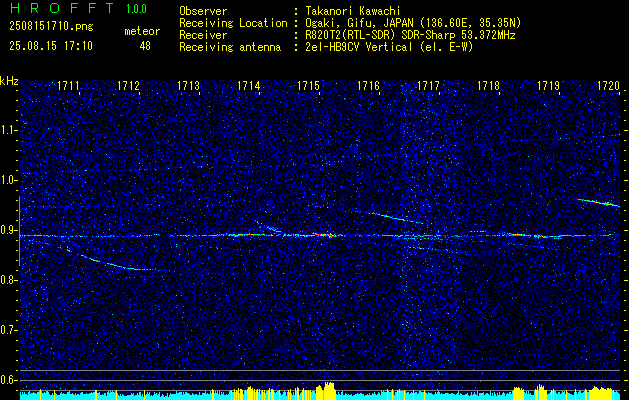Click the version number 1.0.0
629x400 pixels.
136,9
